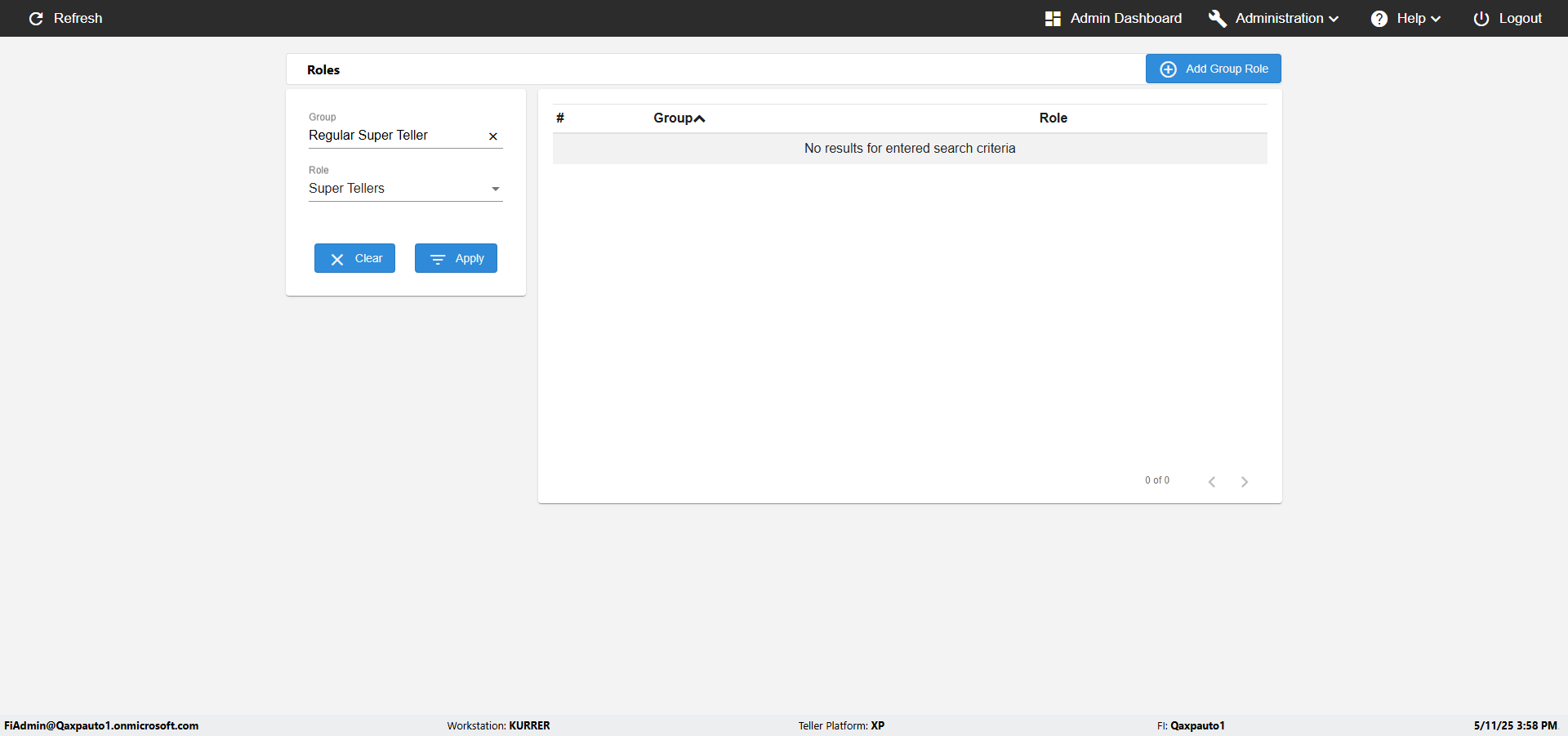Go to next page of results
Image resolution: width=1568 pixels, height=736 pixels.
1245,482
